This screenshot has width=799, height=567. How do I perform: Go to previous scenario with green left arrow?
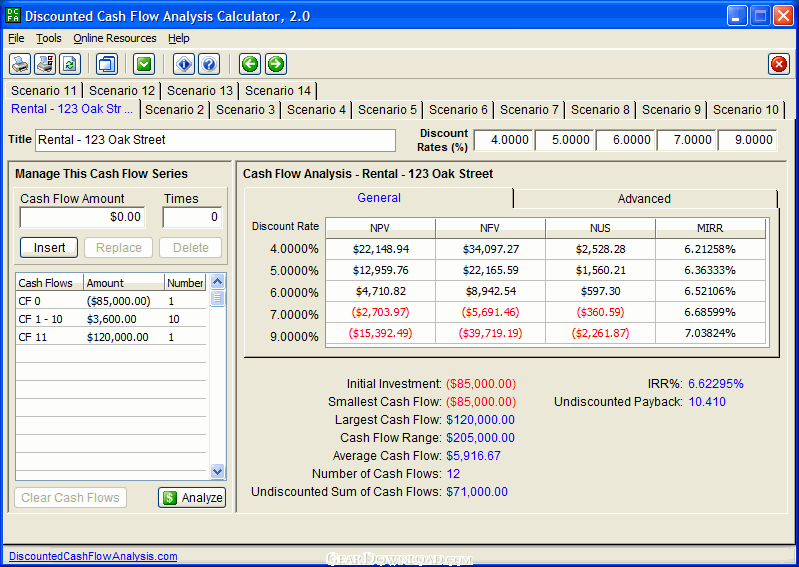(x=250, y=64)
